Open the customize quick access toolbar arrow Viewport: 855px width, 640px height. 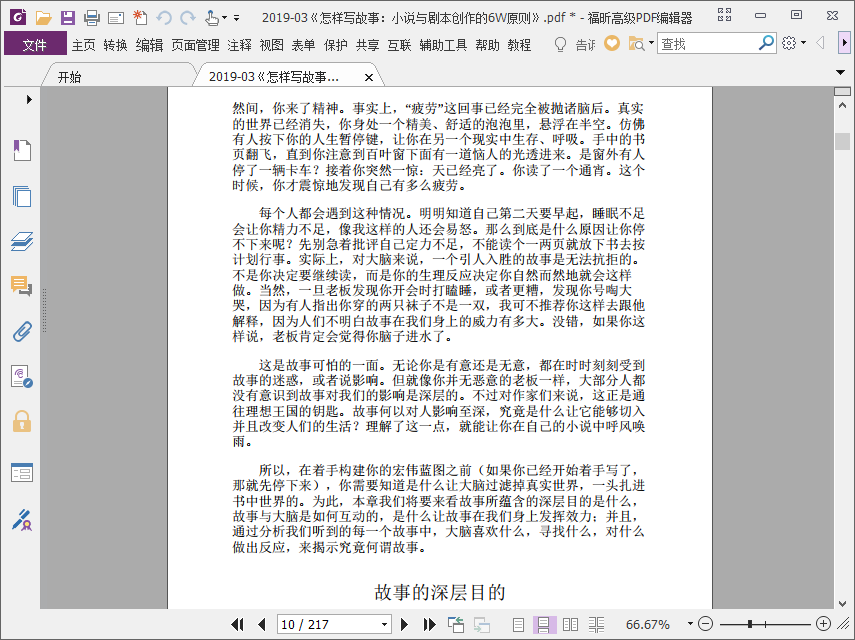click(x=237, y=18)
